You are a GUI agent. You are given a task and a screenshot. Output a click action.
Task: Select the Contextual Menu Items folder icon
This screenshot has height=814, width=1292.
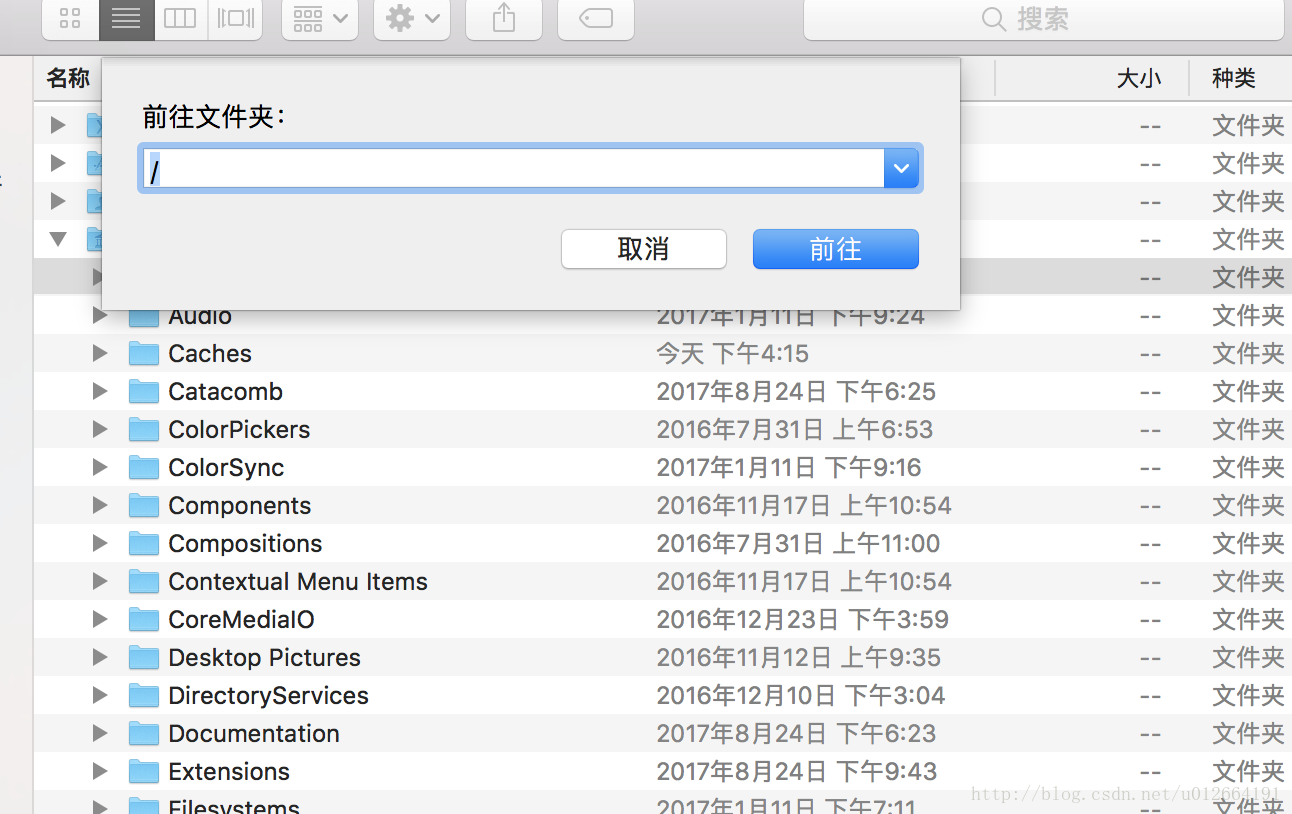144,581
